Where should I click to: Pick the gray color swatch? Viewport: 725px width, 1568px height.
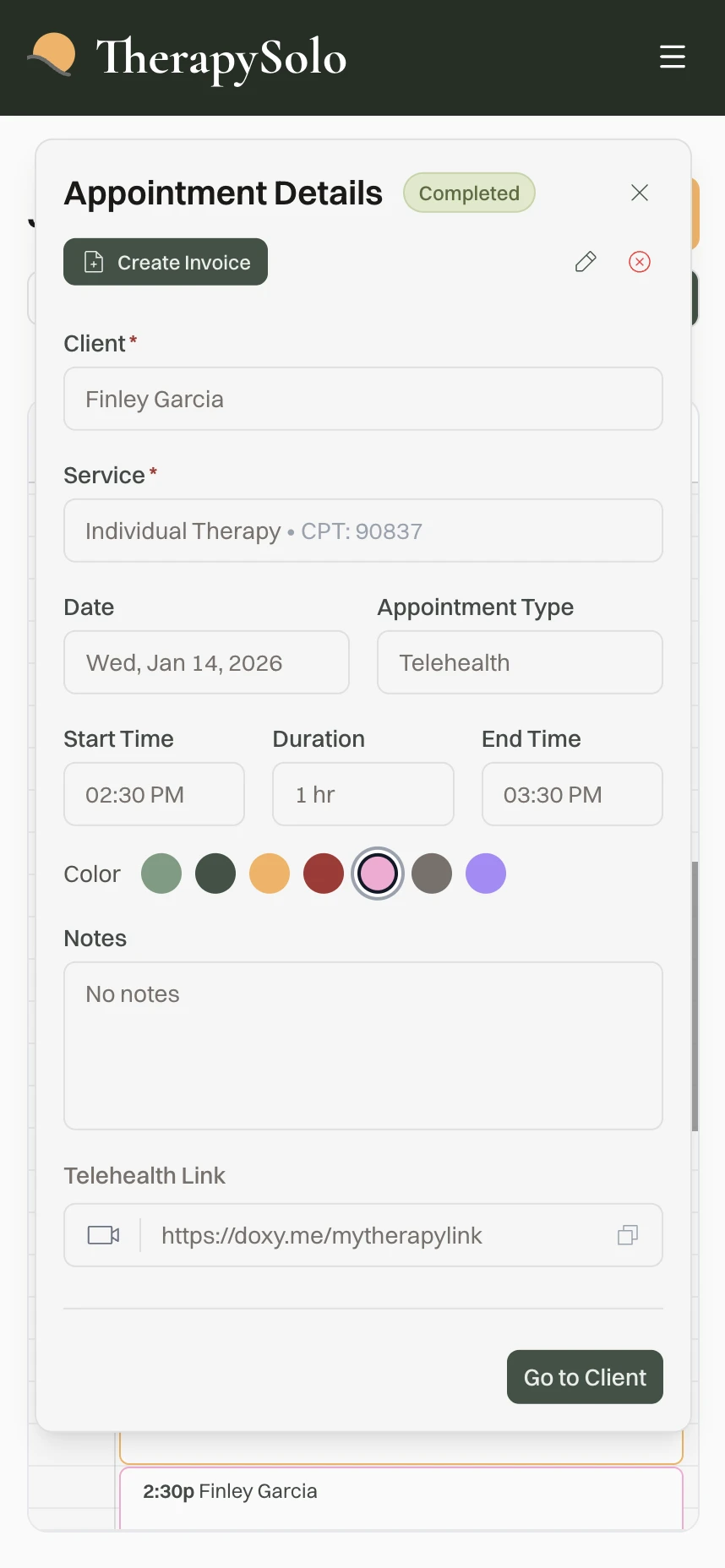click(432, 874)
